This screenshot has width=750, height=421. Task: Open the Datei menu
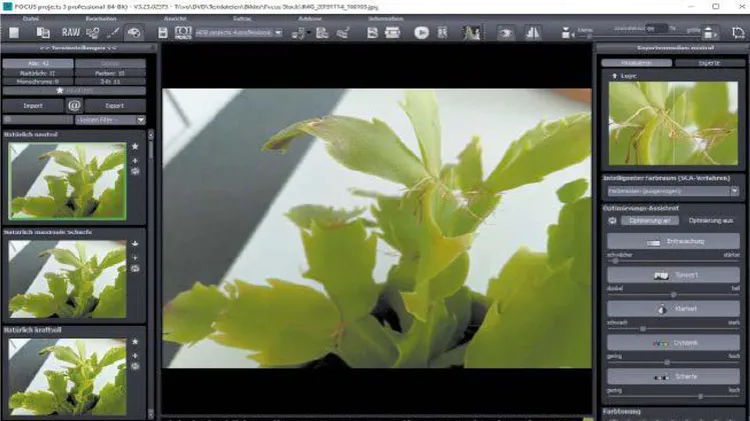click(x=31, y=18)
